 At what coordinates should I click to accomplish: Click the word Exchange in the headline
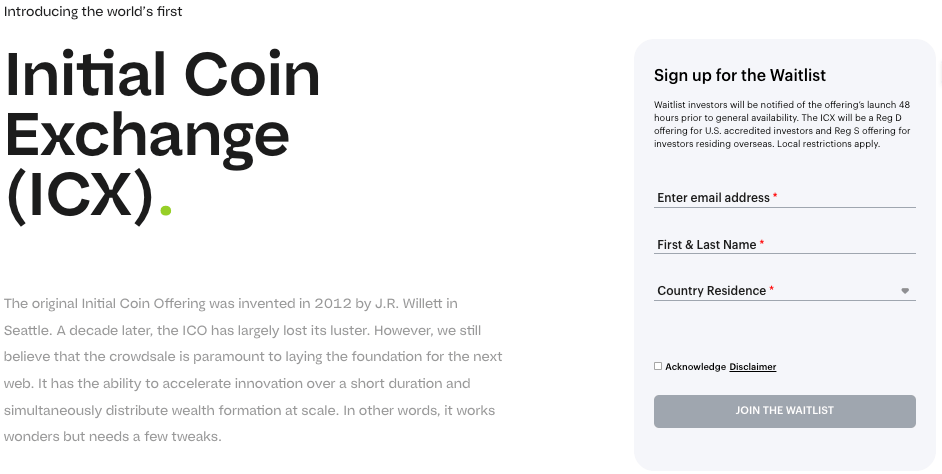coord(148,135)
